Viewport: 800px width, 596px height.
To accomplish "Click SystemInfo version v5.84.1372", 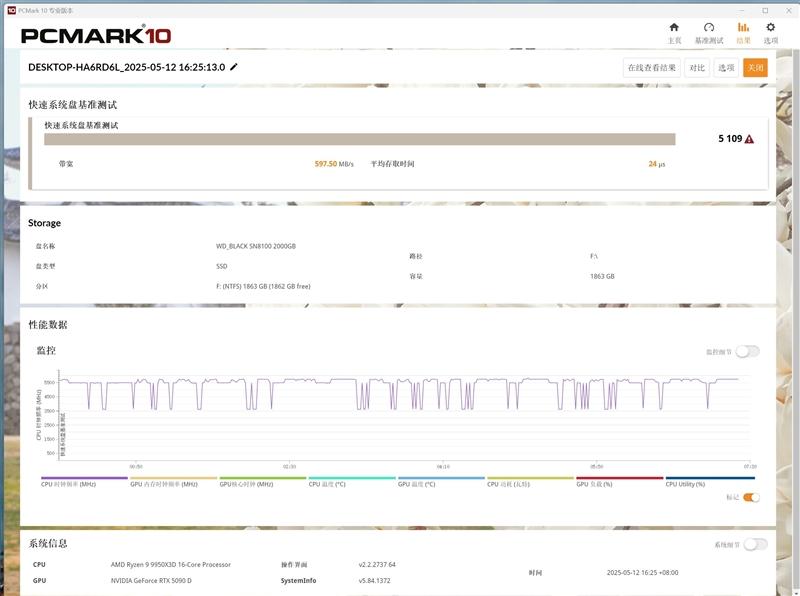I will coord(374,580).
